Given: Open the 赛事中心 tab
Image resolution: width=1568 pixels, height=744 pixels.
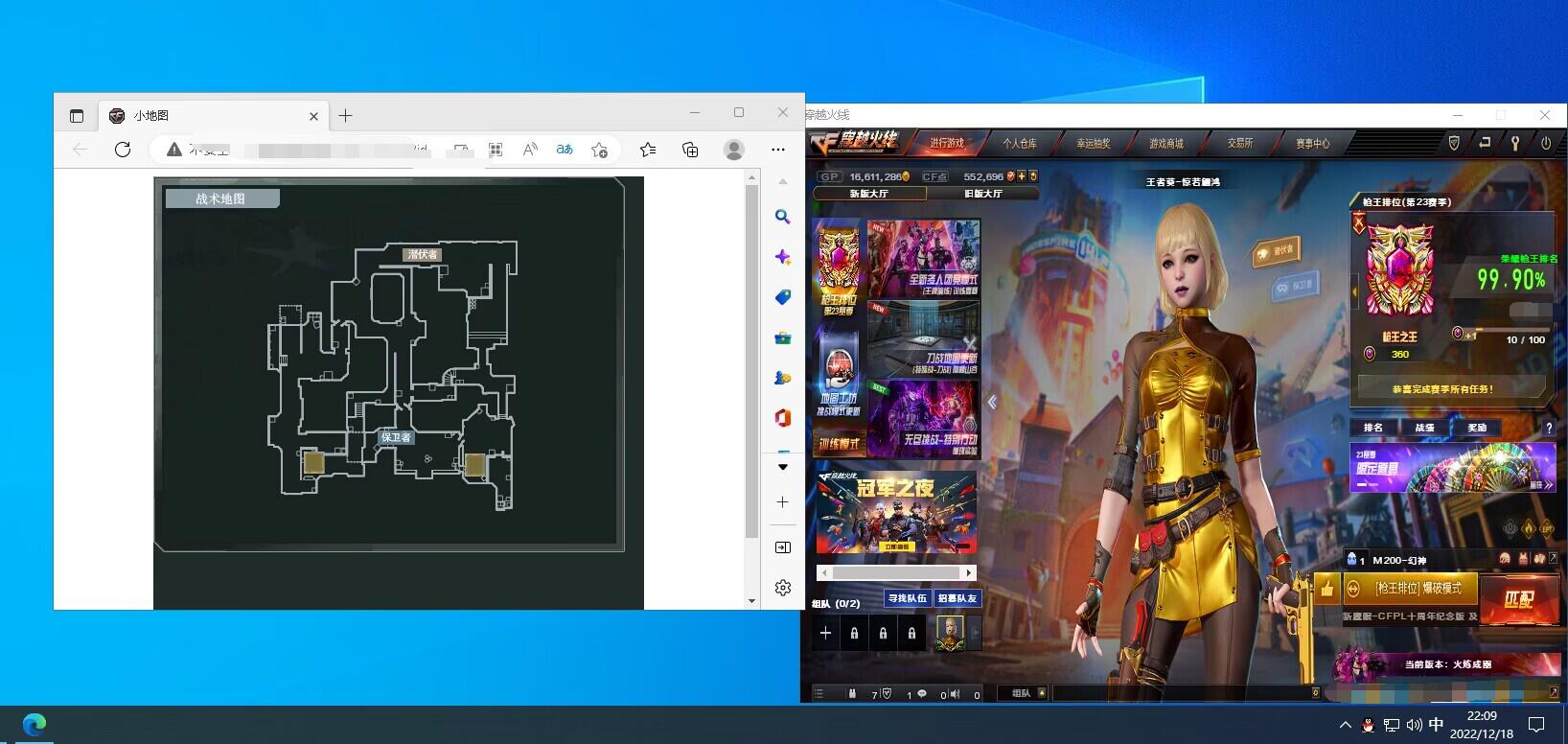Looking at the screenshot, I should pyautogui.click(x=1313, y=143).
